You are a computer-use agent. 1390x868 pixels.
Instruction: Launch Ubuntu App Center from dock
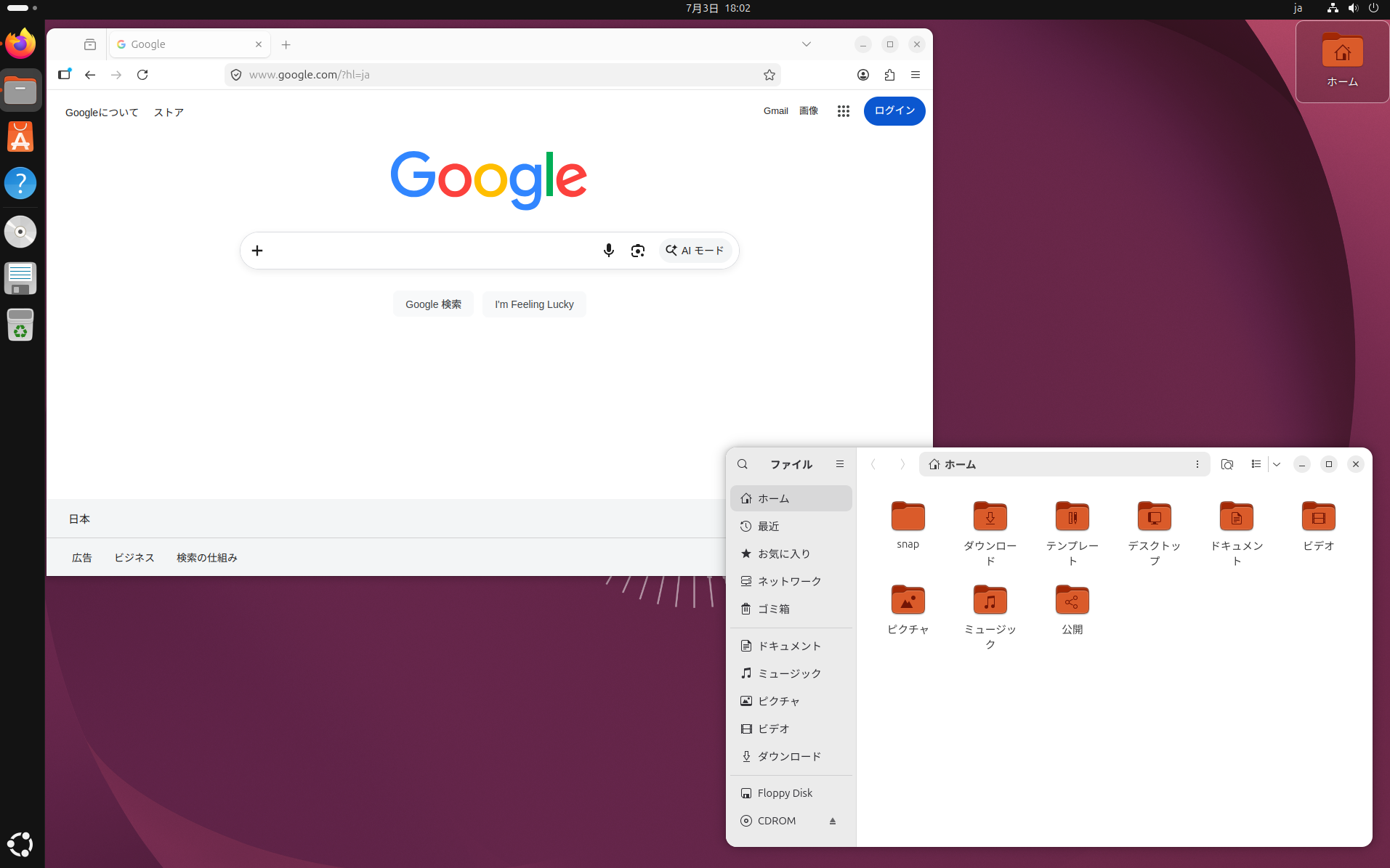[20, 137]
